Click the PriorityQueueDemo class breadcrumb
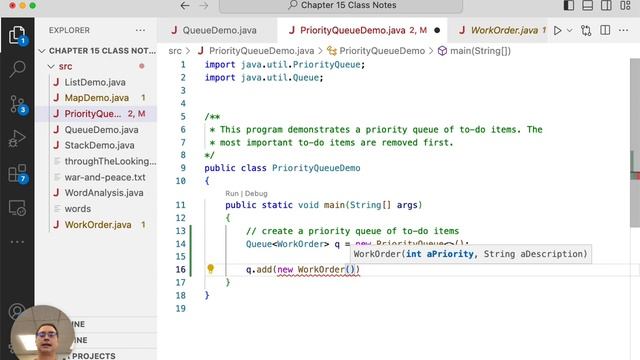This screenshot has width=640, height=360. coord(382,51)
